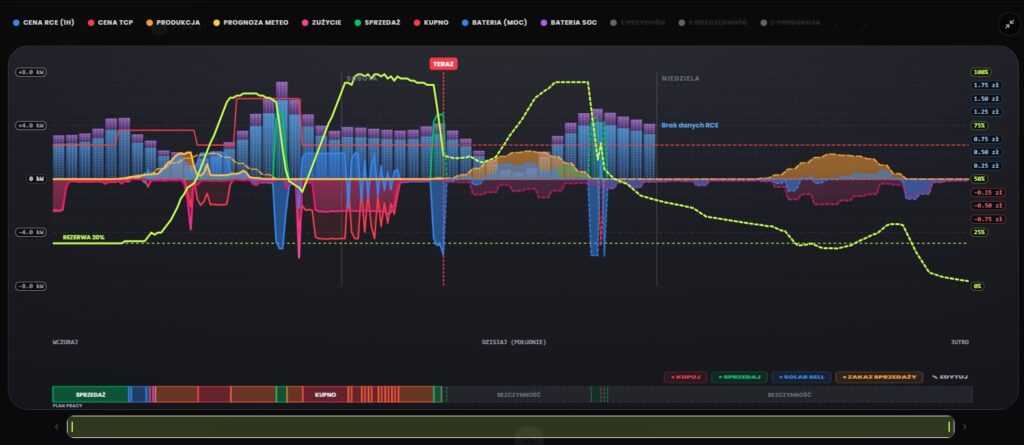The image size is (1024, 445).
Task: Hide the BATERIA (MOC) series
Action: 496,22
